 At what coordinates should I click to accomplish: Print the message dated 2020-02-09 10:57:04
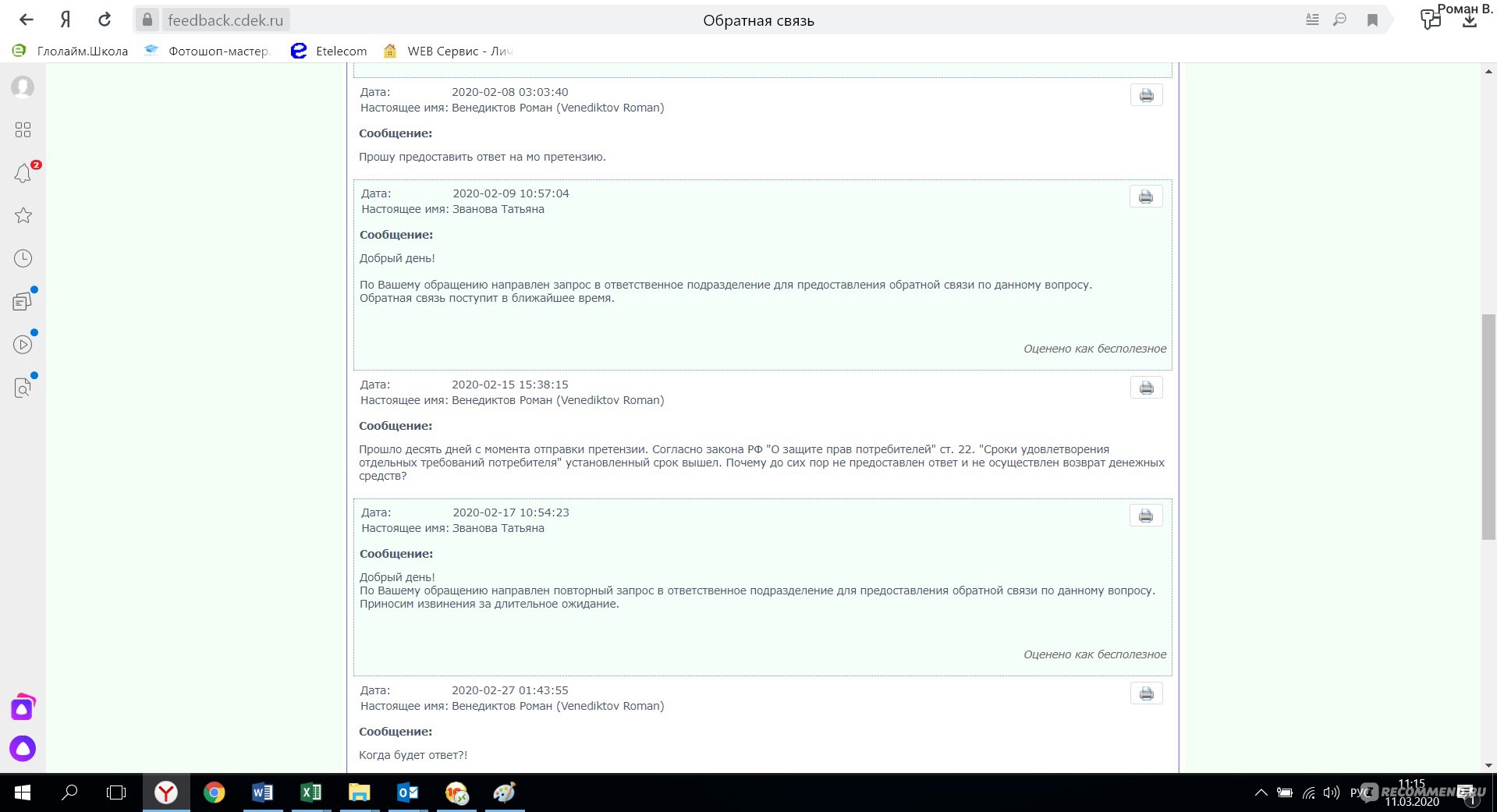coord(1146,197)
